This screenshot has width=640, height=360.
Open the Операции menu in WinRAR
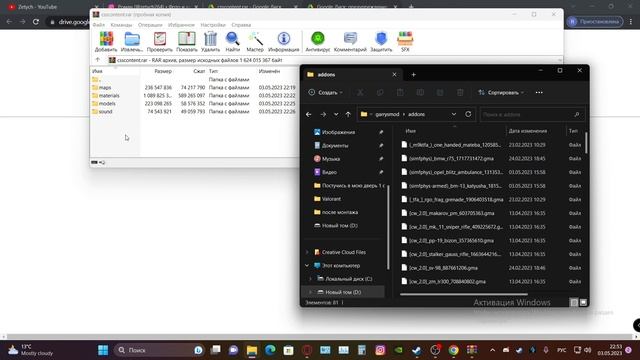click(x=150, y=25)
